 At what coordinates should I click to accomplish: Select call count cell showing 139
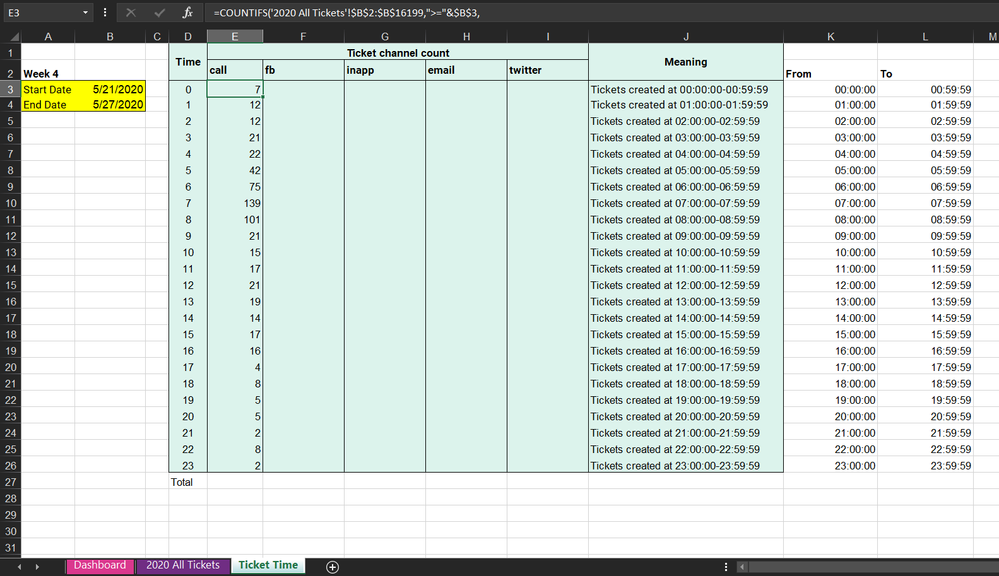click(234, 203)
